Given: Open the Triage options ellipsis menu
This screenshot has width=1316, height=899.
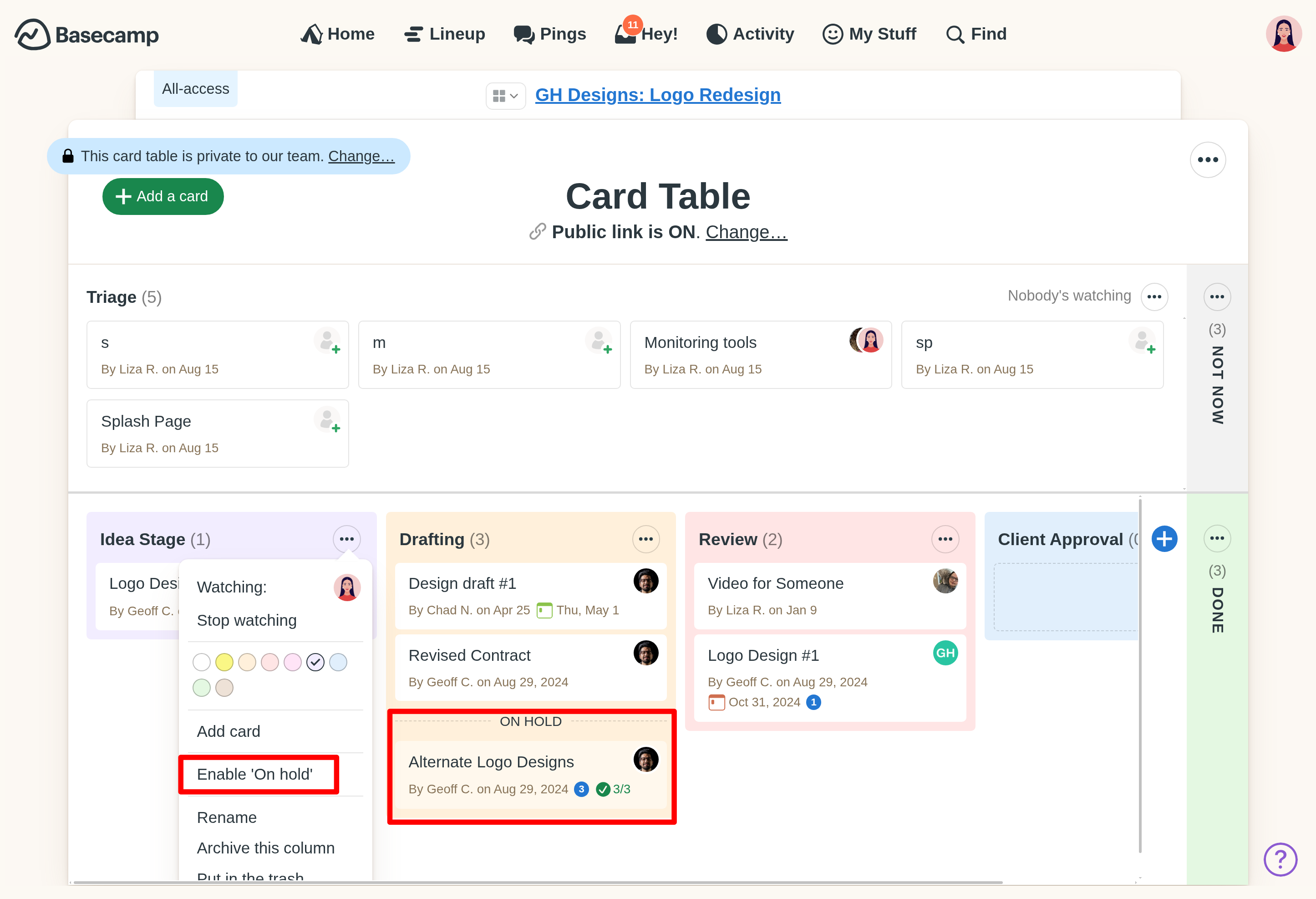Looking at the screenshot, I should pyautogui.click(x=1154, y=297).
